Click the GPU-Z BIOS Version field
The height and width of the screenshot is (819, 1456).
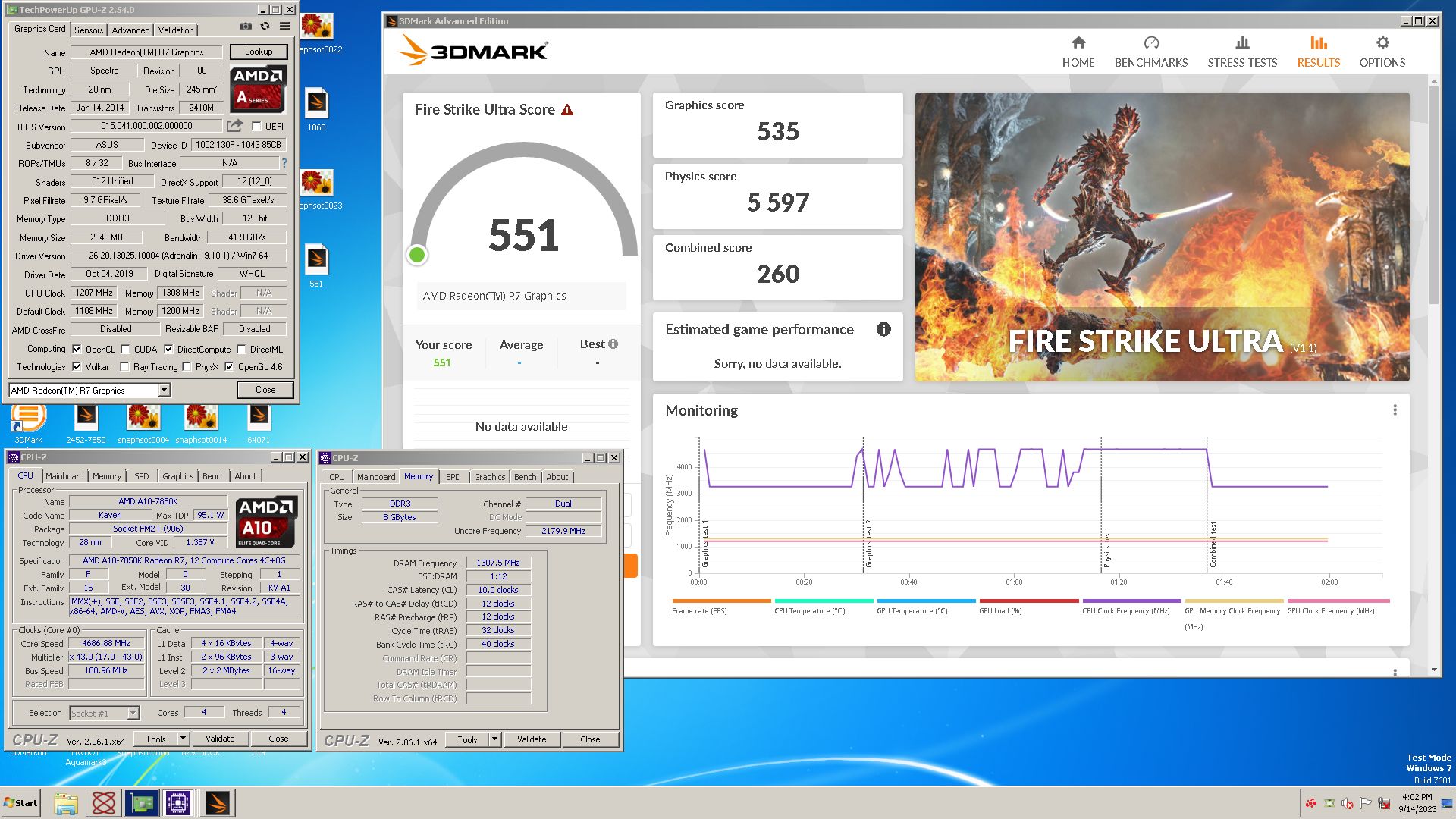pyautogui.click(x=146, y=126)
